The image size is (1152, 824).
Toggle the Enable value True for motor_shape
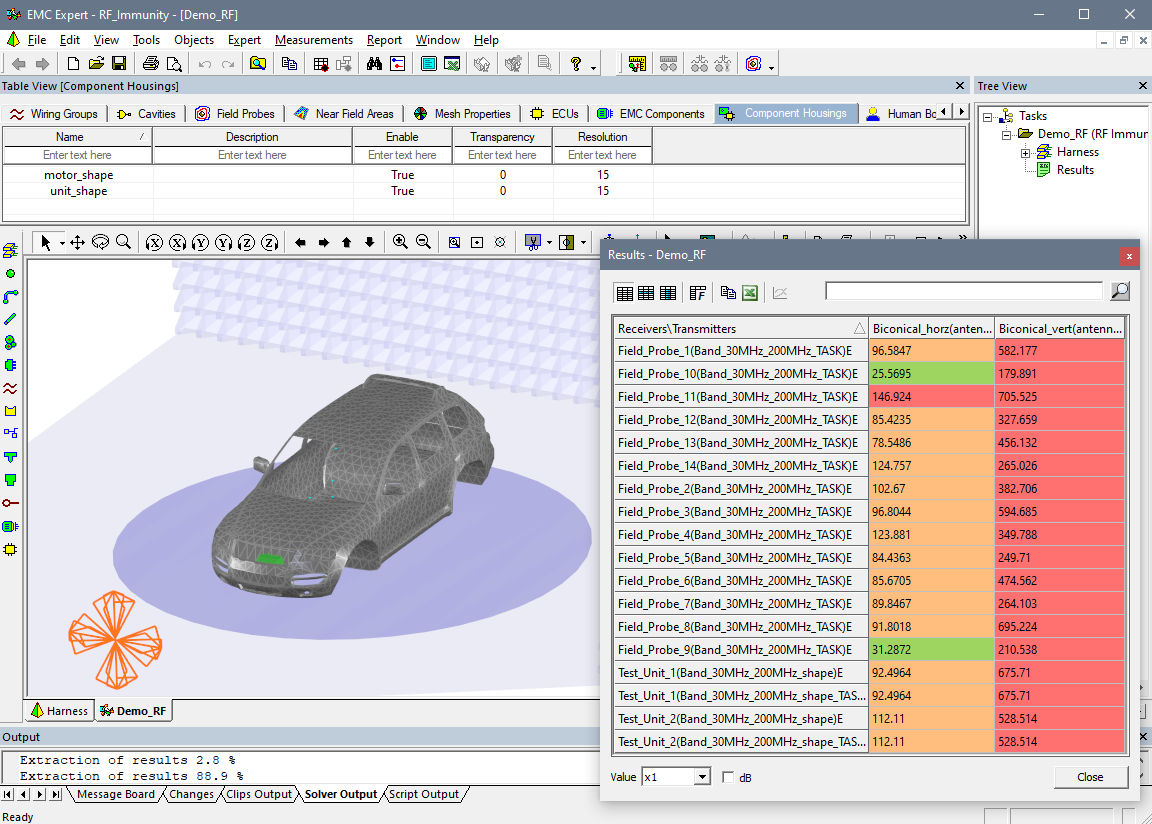tap(403, 175)
